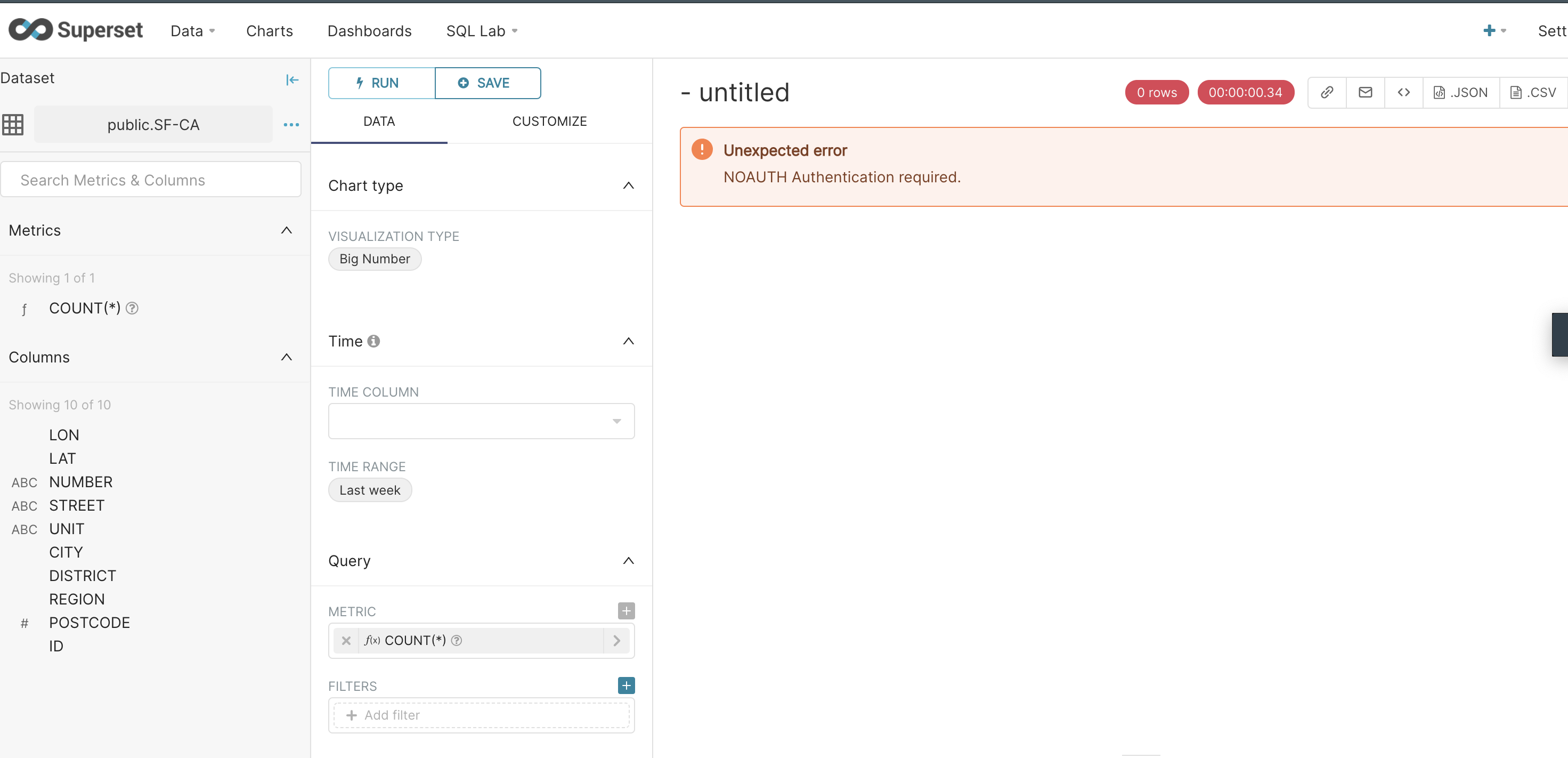This screenshot has width=1568, height=758.
Task: Remove the COUNT(*) metric with X
Action: (x=346, y=641)
